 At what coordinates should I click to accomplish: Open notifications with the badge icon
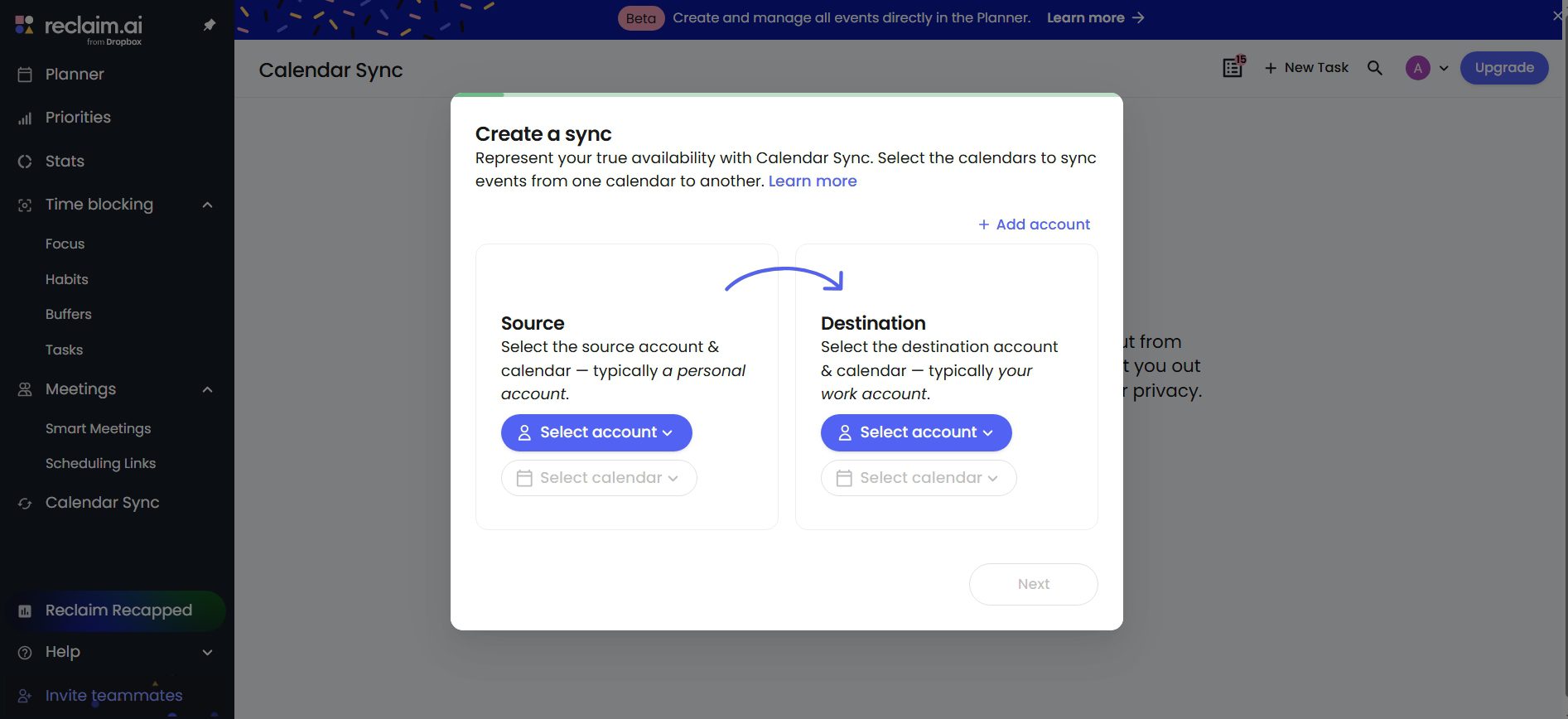(x=1232, y=67)
